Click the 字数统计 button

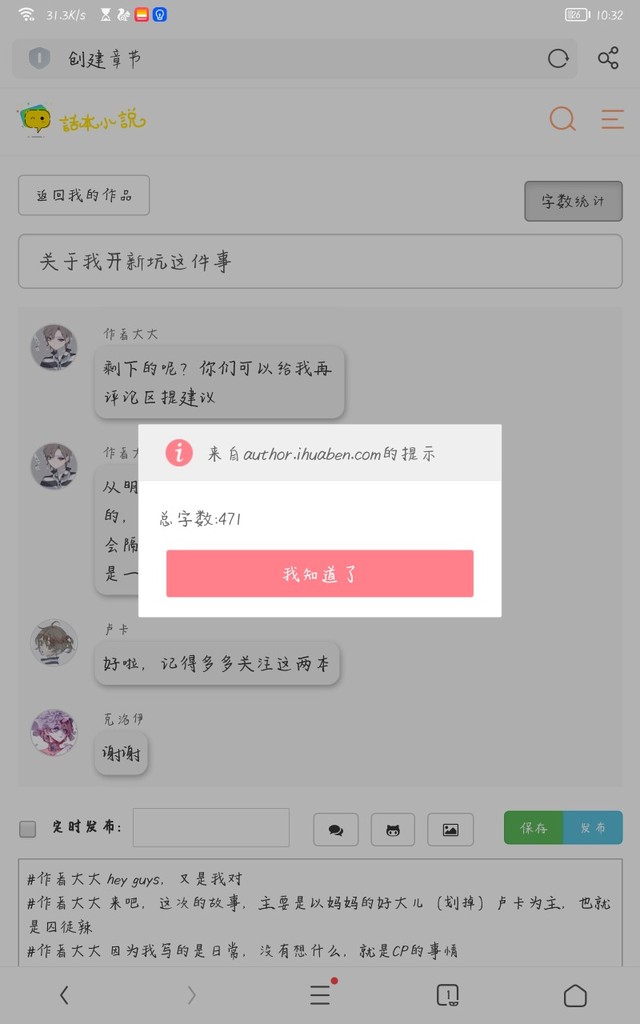pyautogui.click(x=573, y=201)
